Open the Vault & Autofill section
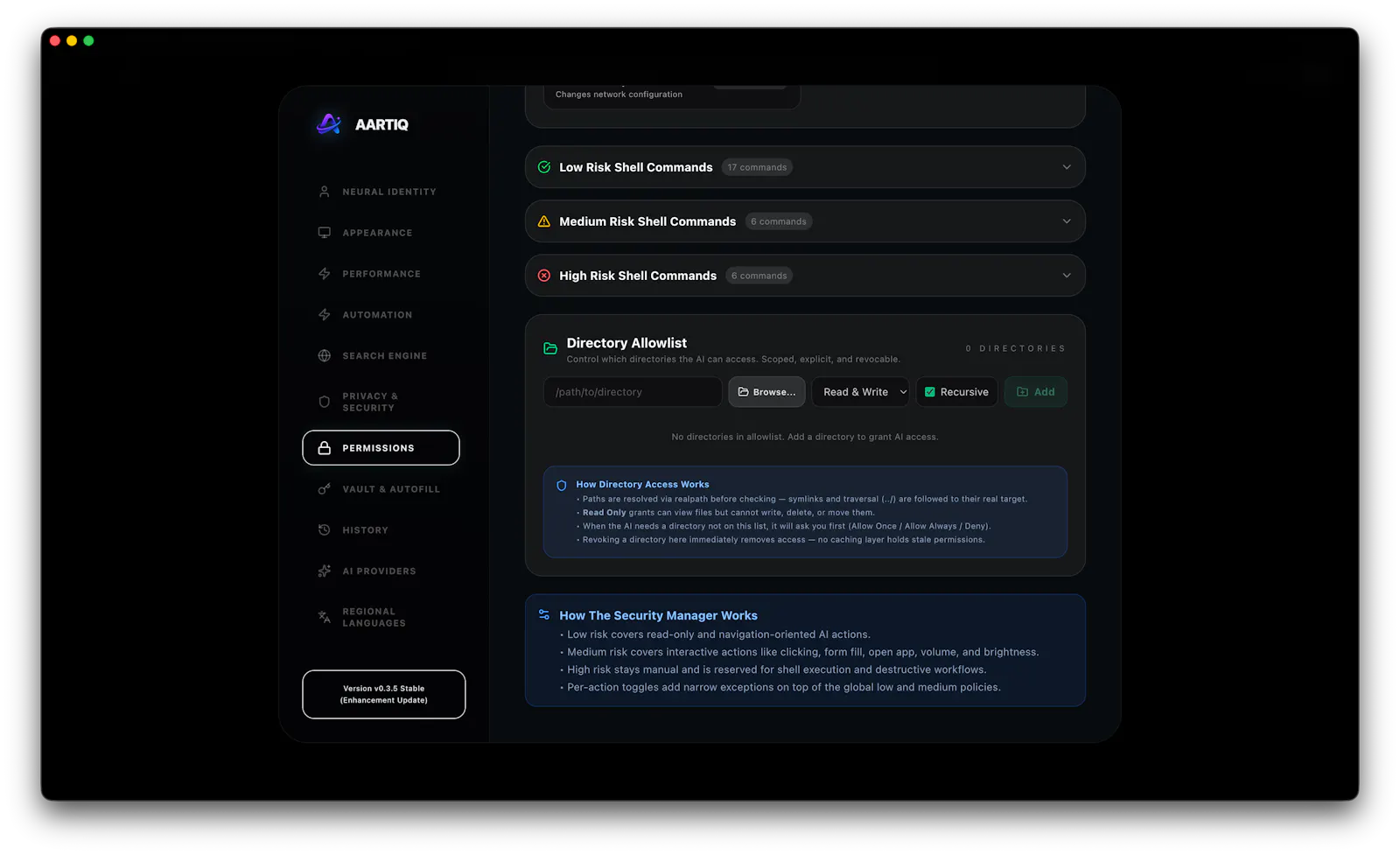Viewport: 1400px width, 855px height. [x=381, y=489]
